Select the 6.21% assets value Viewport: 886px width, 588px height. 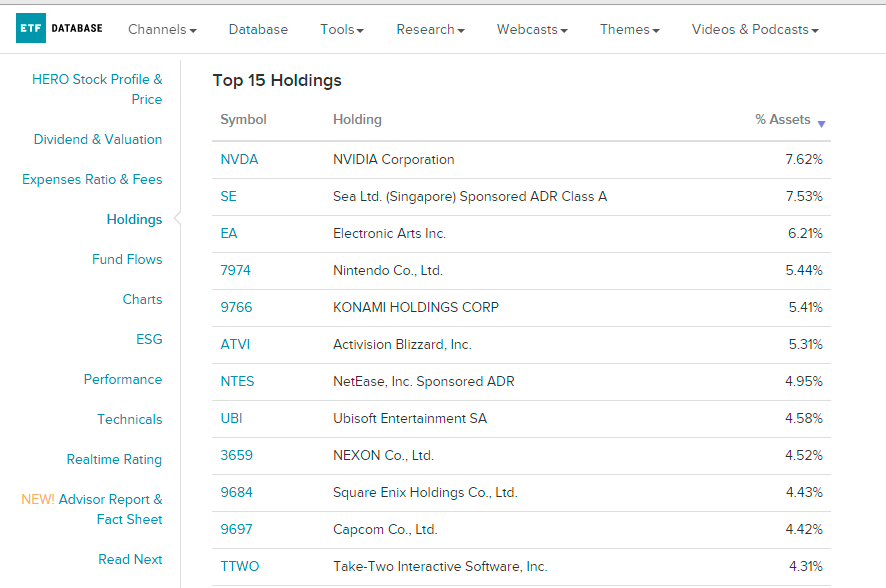pyautogui.click(x=805, y=234)
